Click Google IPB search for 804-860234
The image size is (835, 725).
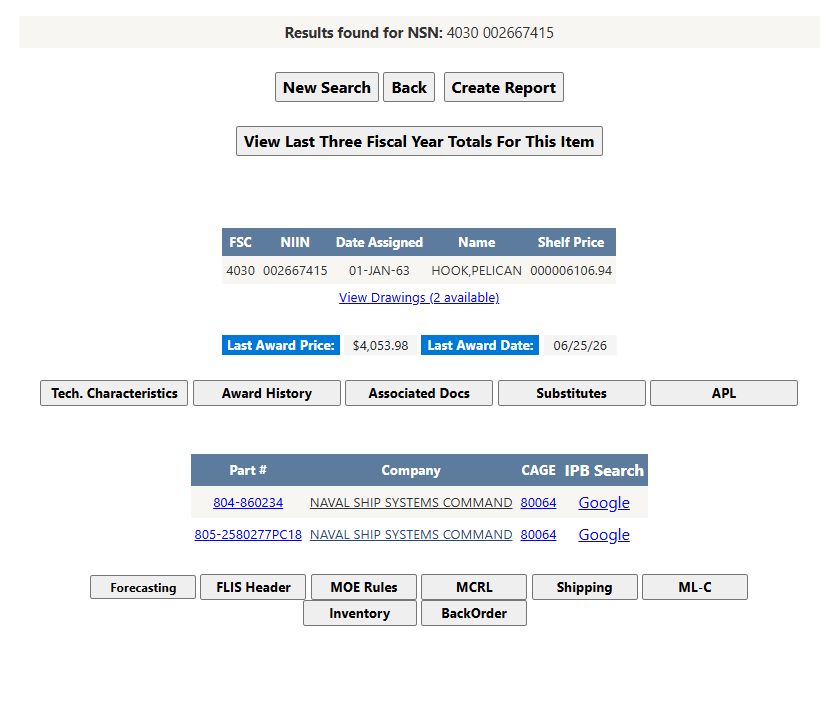pyautogui.click(x=604, y=502)
